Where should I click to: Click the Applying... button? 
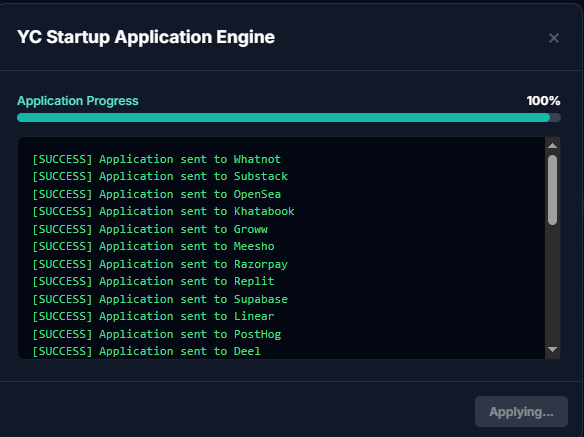521,412
